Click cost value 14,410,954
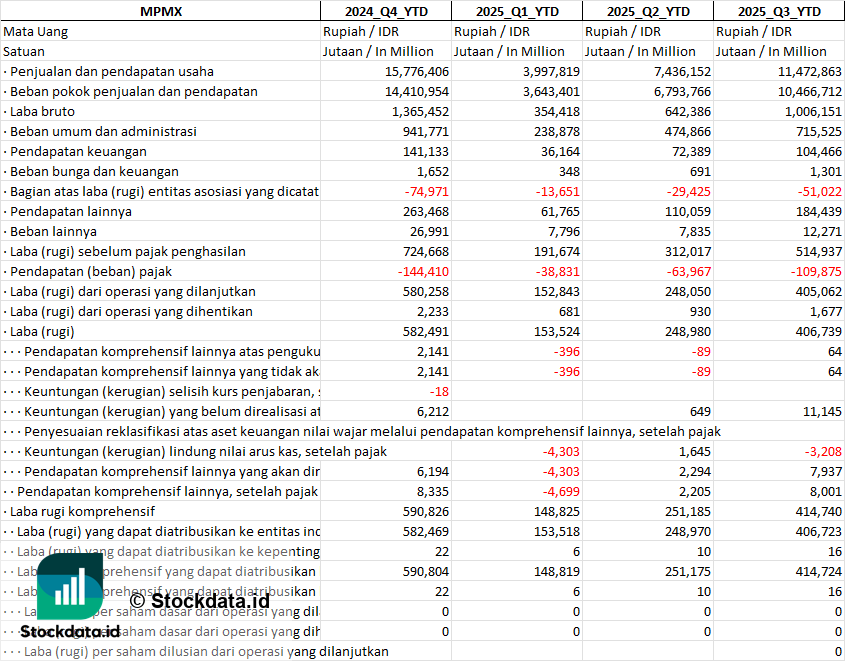 click(417, 92)
